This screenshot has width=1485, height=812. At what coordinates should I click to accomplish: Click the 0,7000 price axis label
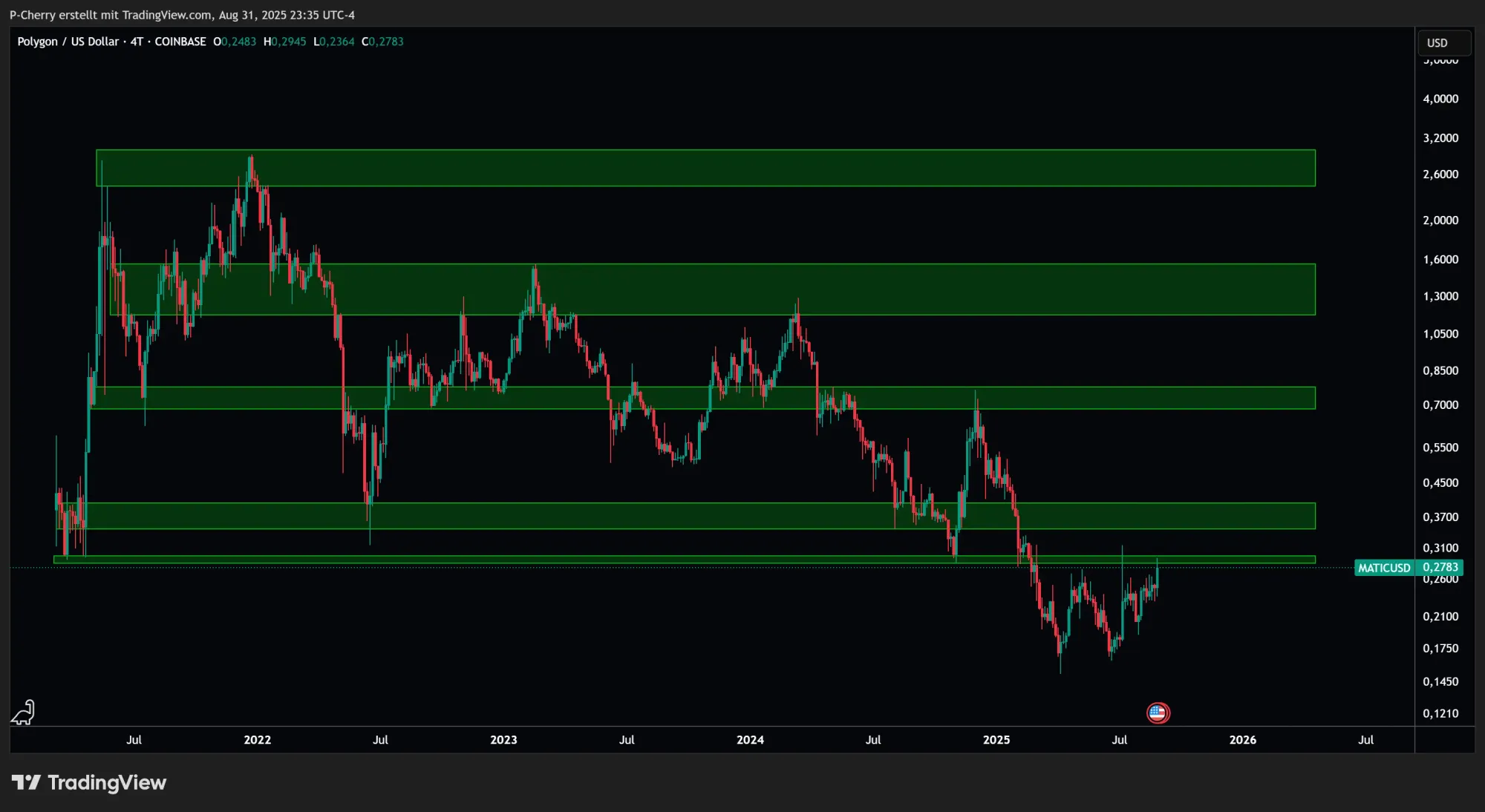[x=1440, y=405]
